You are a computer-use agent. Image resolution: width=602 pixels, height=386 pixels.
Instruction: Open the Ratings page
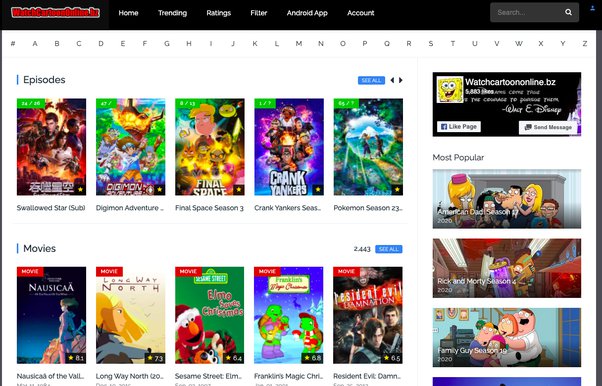click(218, 13)
